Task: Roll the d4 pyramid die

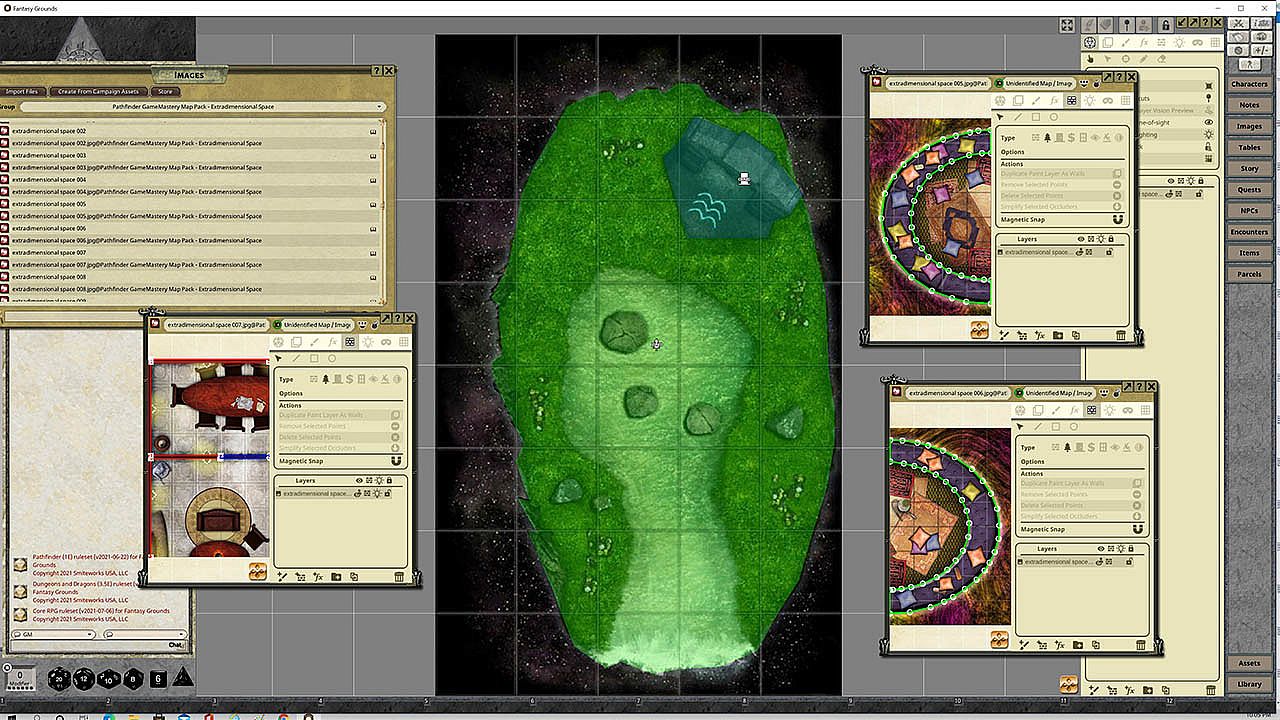Action: [x=182, y=679]
